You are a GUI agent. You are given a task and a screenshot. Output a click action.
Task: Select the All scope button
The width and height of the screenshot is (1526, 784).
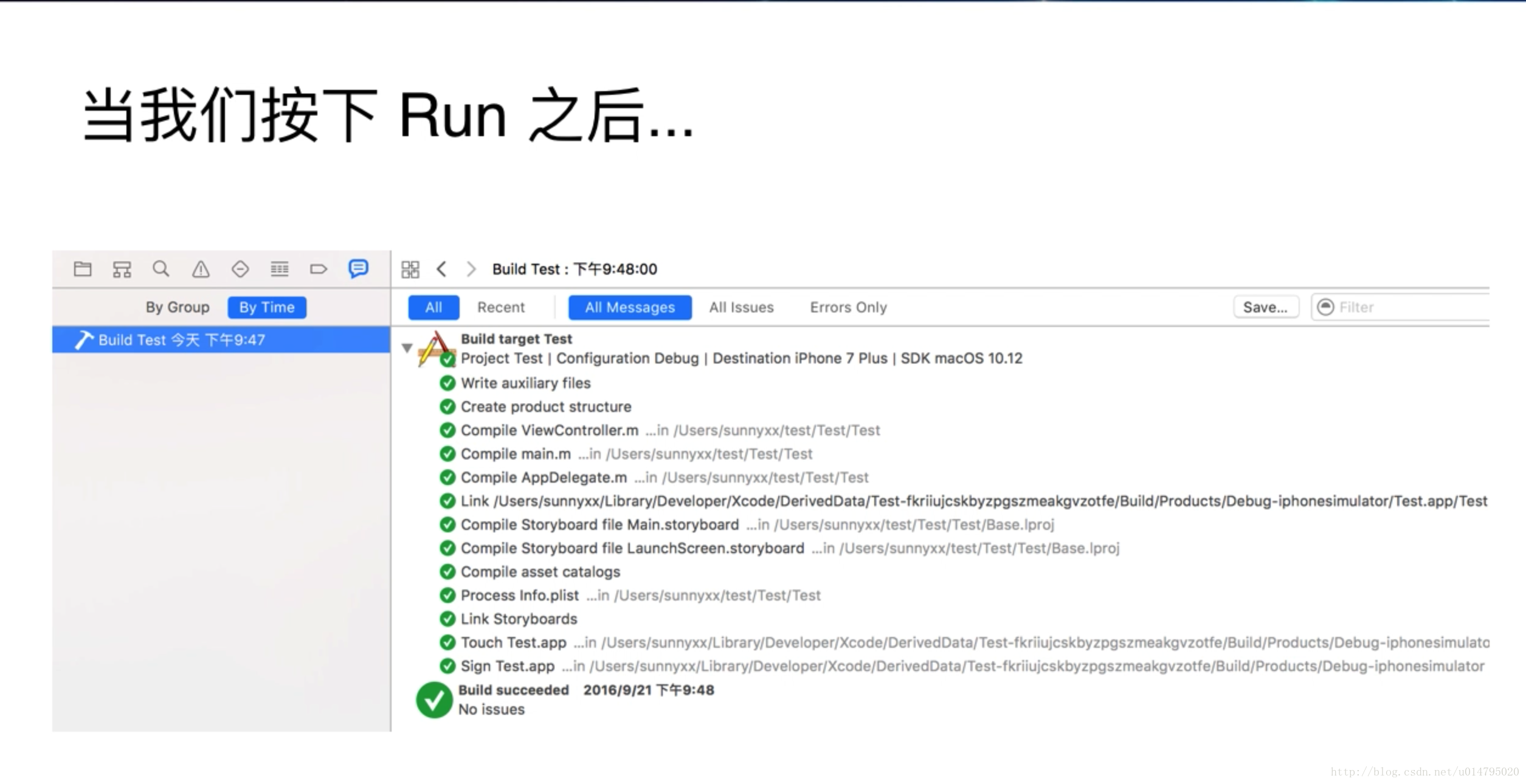pos(433,307)
